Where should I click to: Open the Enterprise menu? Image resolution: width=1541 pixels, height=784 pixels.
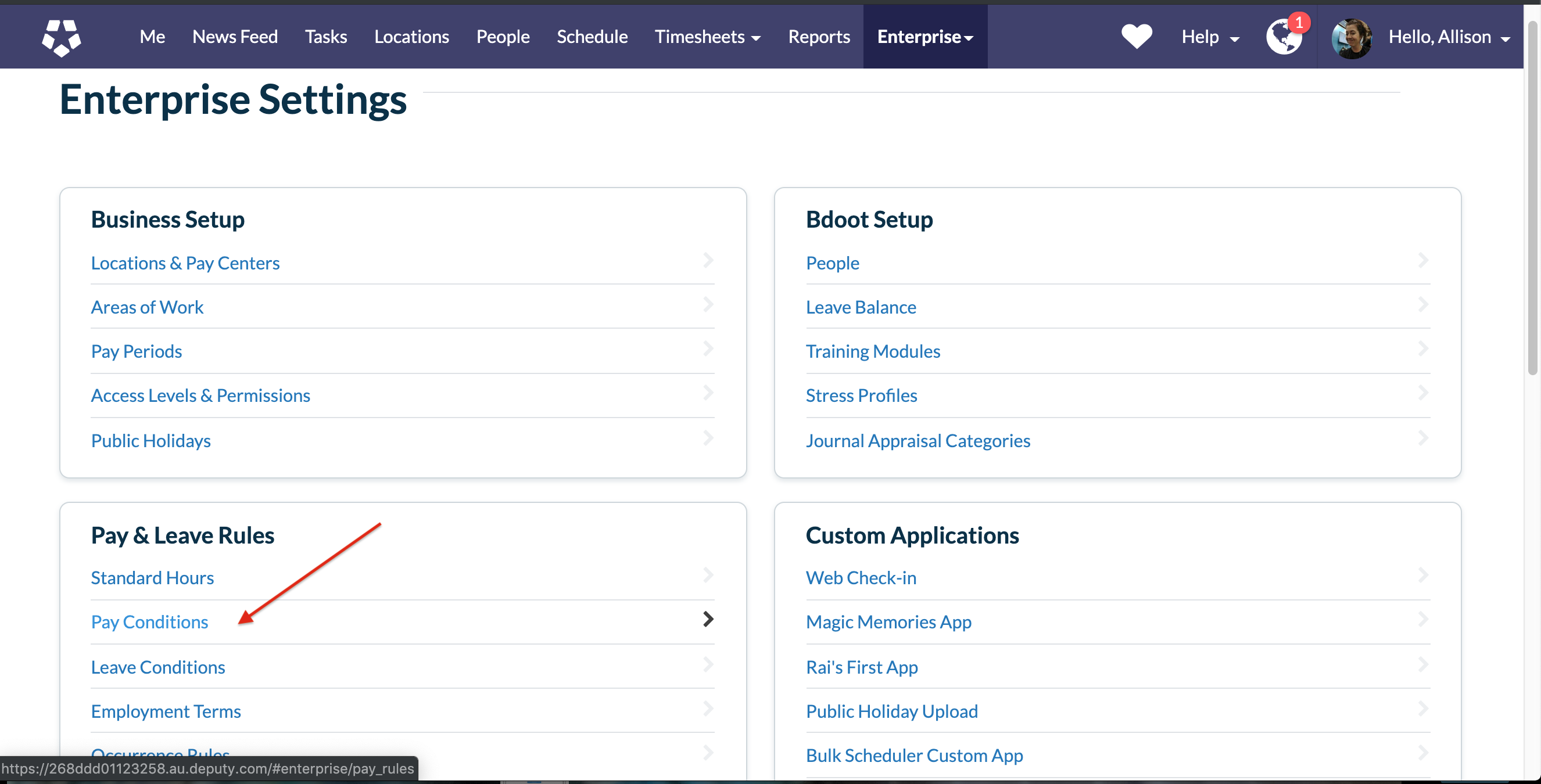(x=925, y=37)
